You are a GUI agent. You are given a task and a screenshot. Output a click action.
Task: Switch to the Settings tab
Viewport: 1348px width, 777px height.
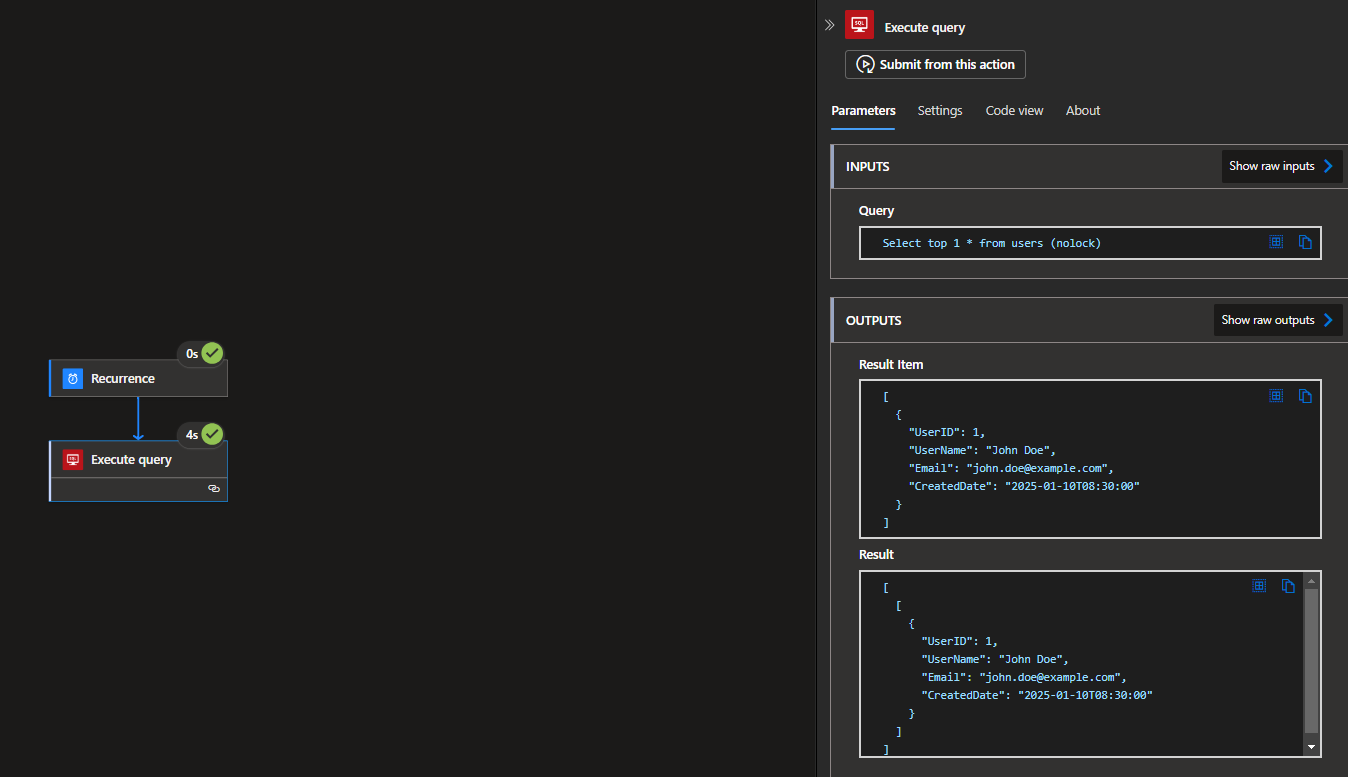click(x=940, y=111)
